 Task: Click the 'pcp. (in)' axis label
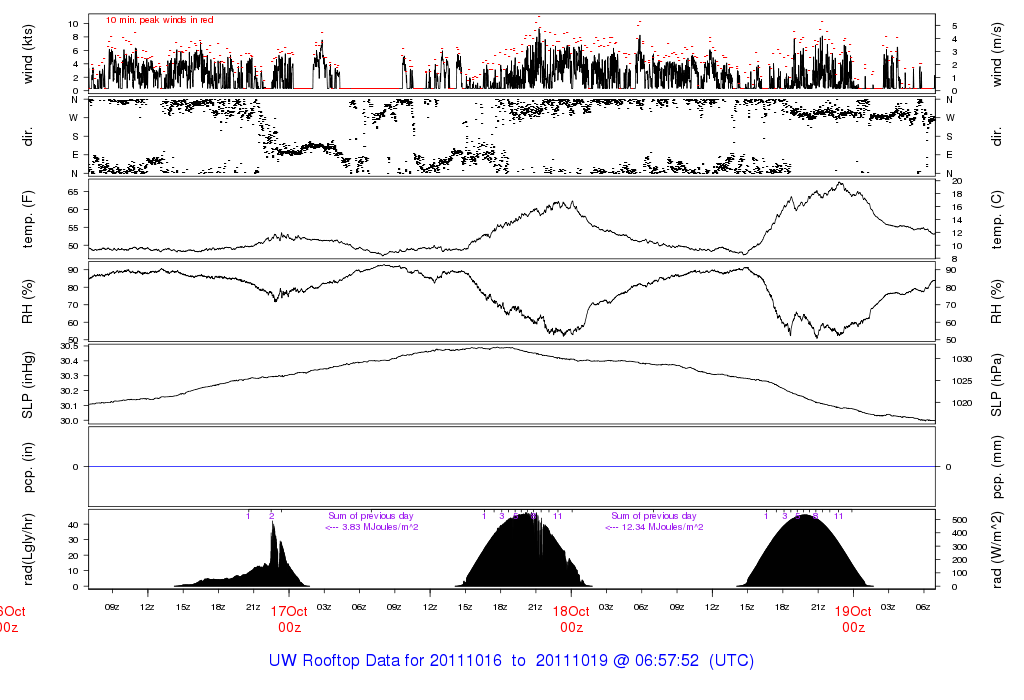click(27, 467)
